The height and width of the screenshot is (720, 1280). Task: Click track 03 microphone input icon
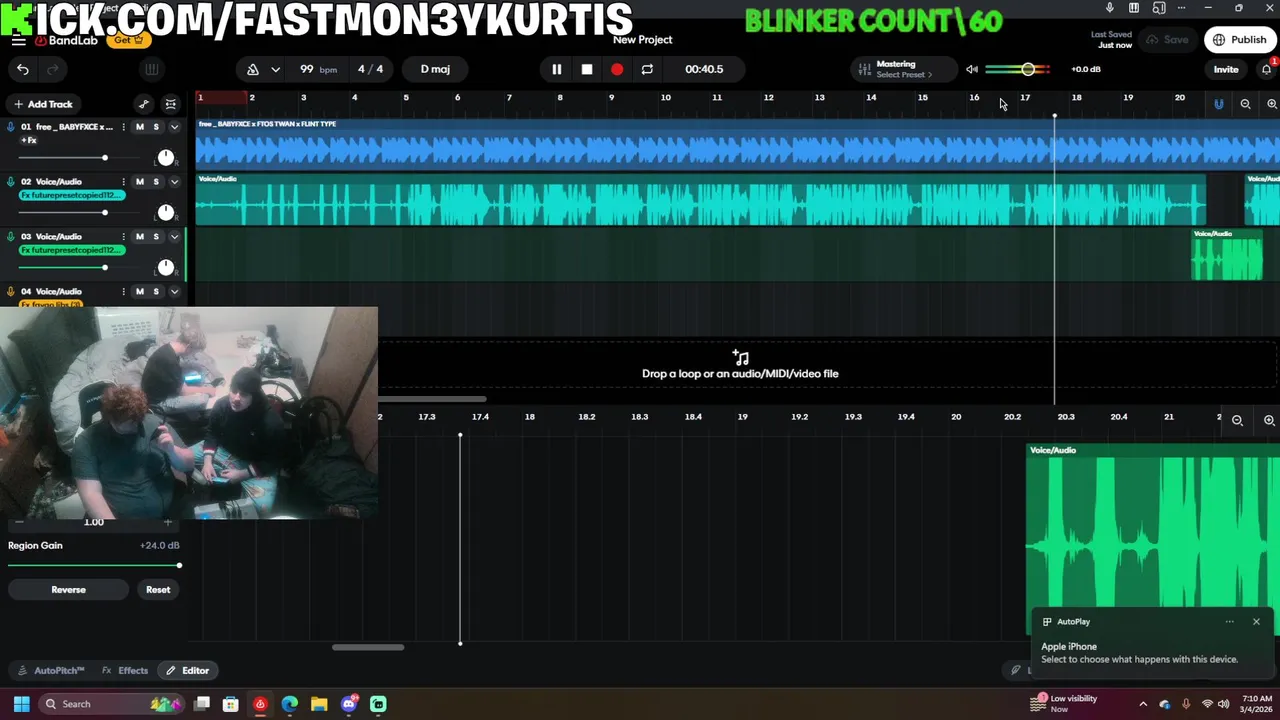(11, 237)
